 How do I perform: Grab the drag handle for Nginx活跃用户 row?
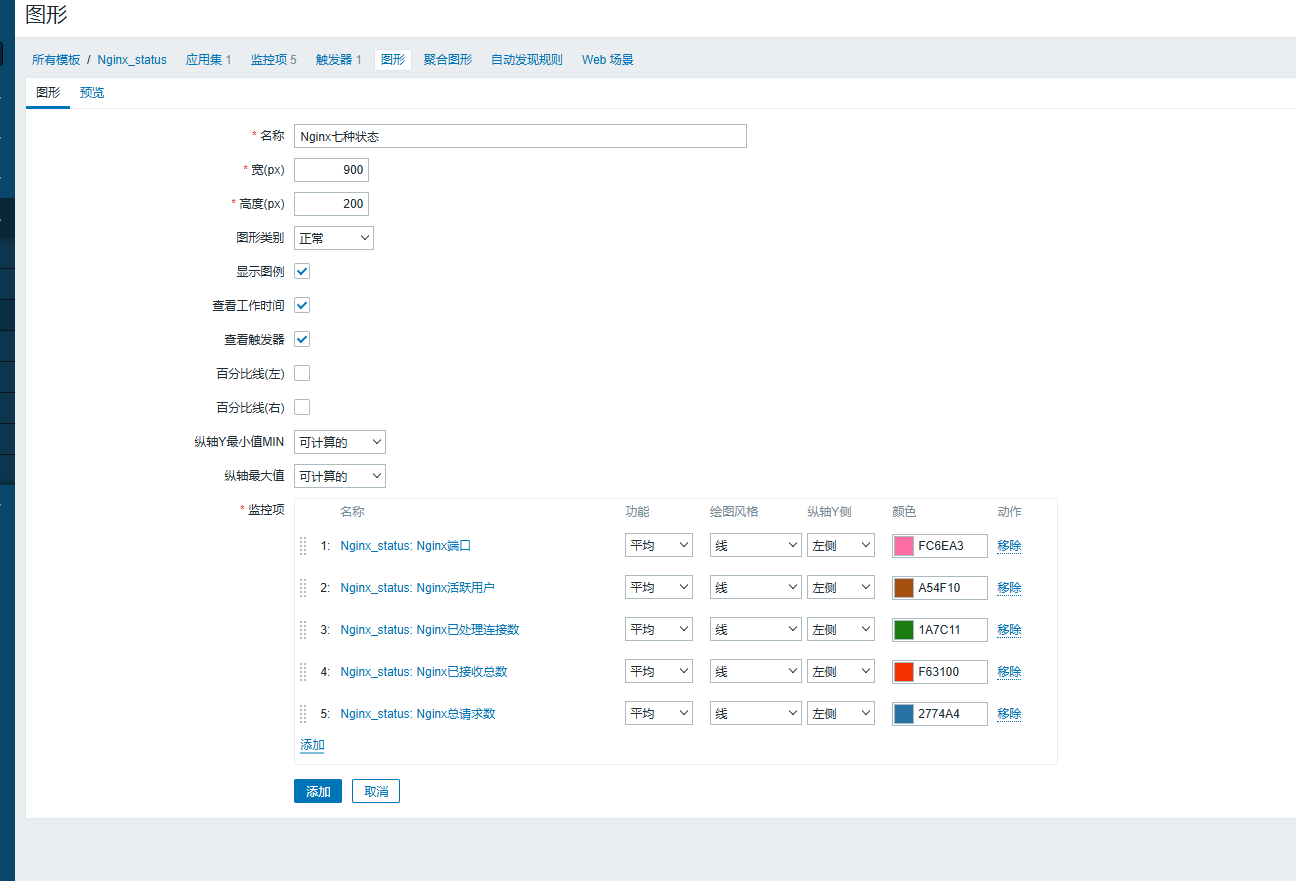pos(303,588)
